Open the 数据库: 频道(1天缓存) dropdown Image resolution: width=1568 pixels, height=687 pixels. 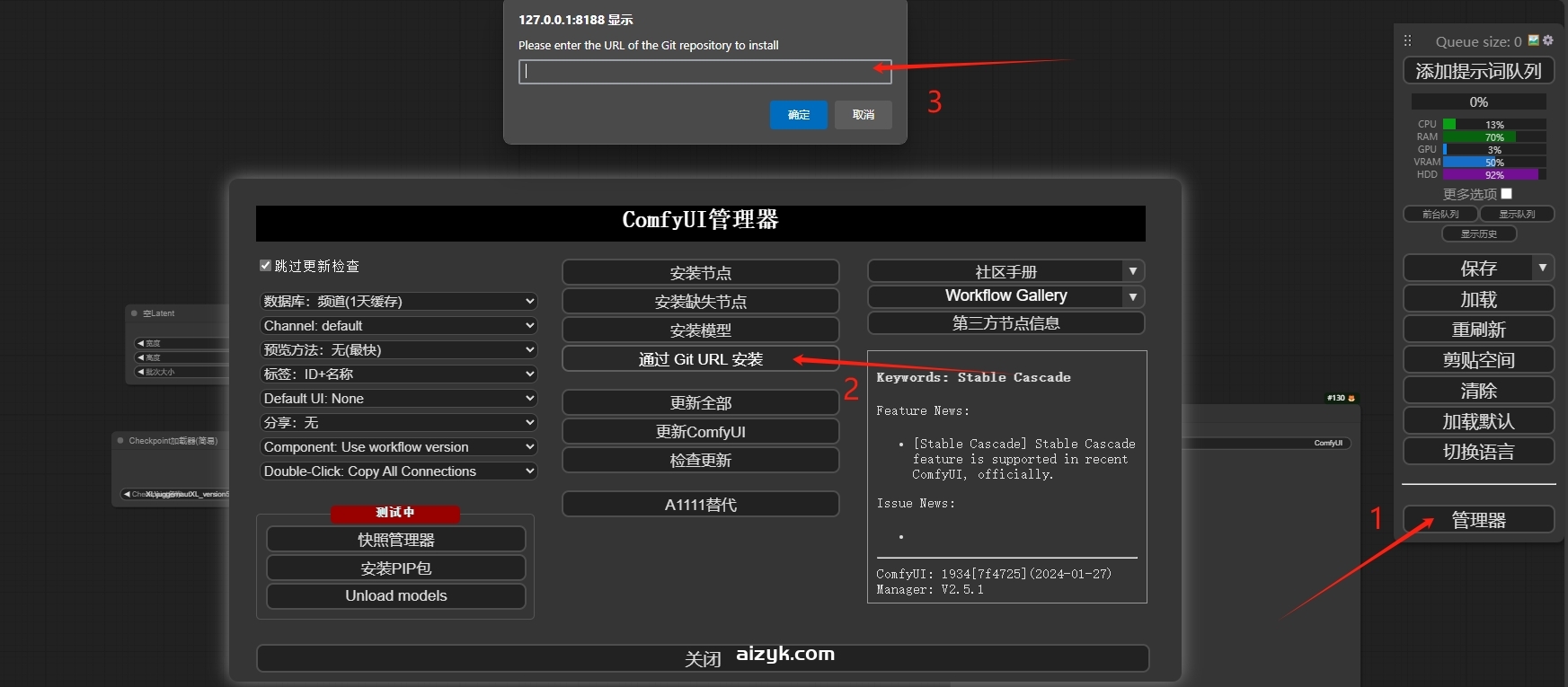tap(399, 301)
